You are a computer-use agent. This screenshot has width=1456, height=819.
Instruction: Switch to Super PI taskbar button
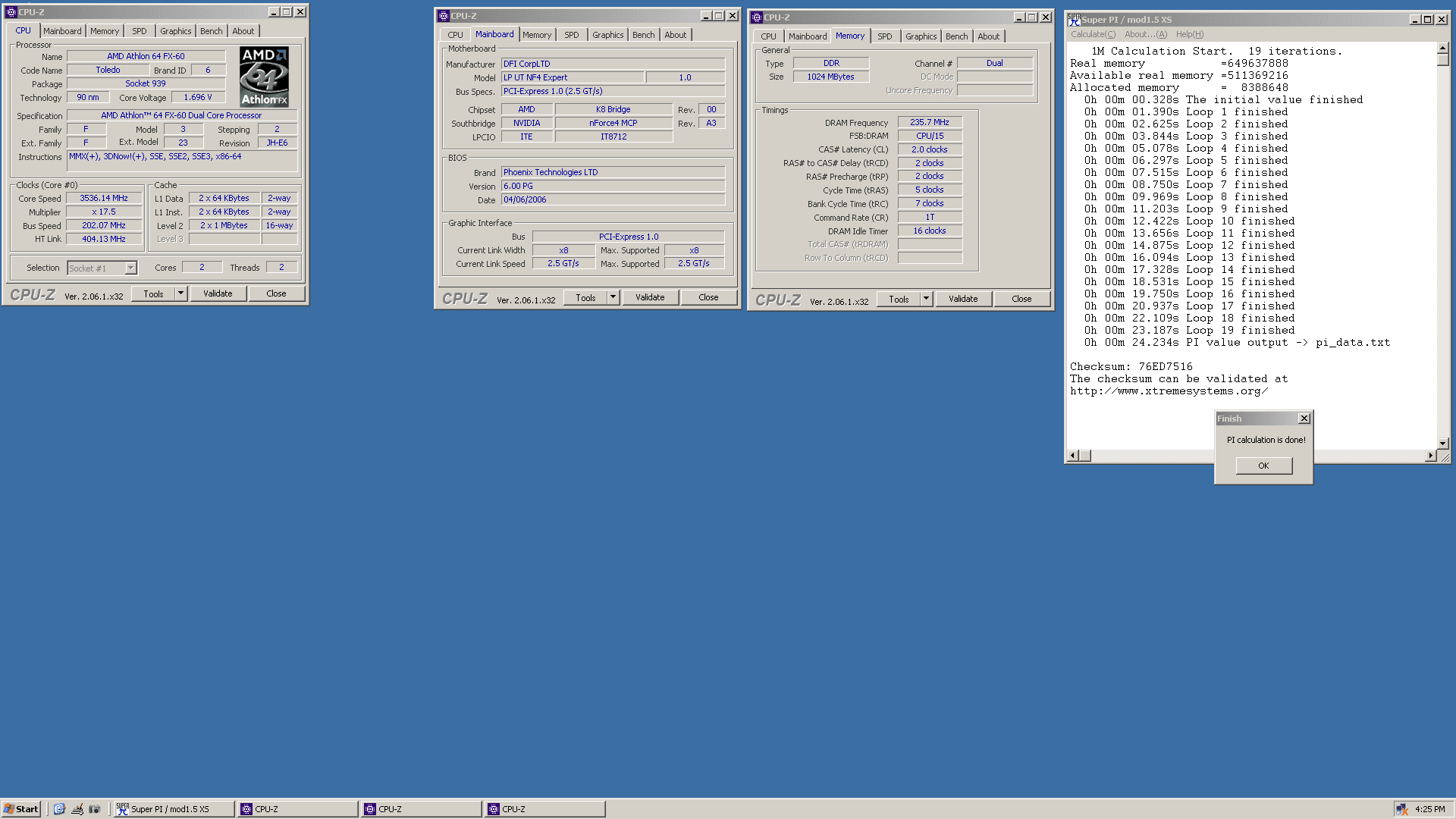174,809
